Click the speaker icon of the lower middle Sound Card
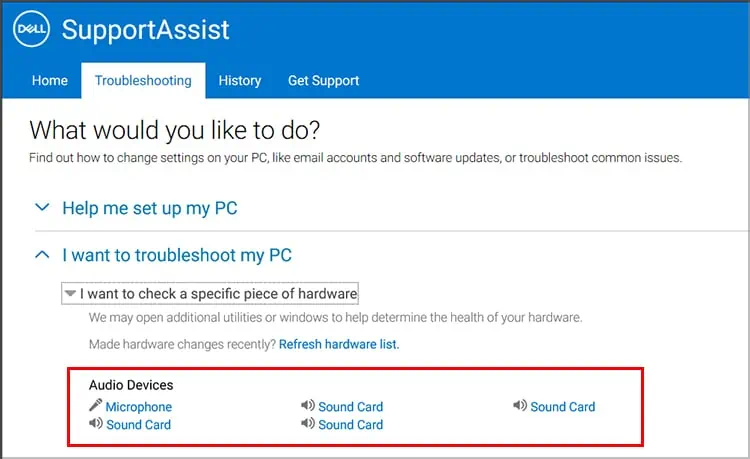 307,424
